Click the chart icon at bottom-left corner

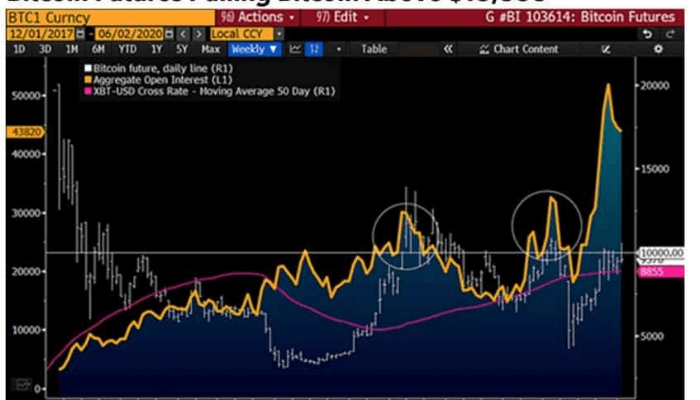click(21, 384)
